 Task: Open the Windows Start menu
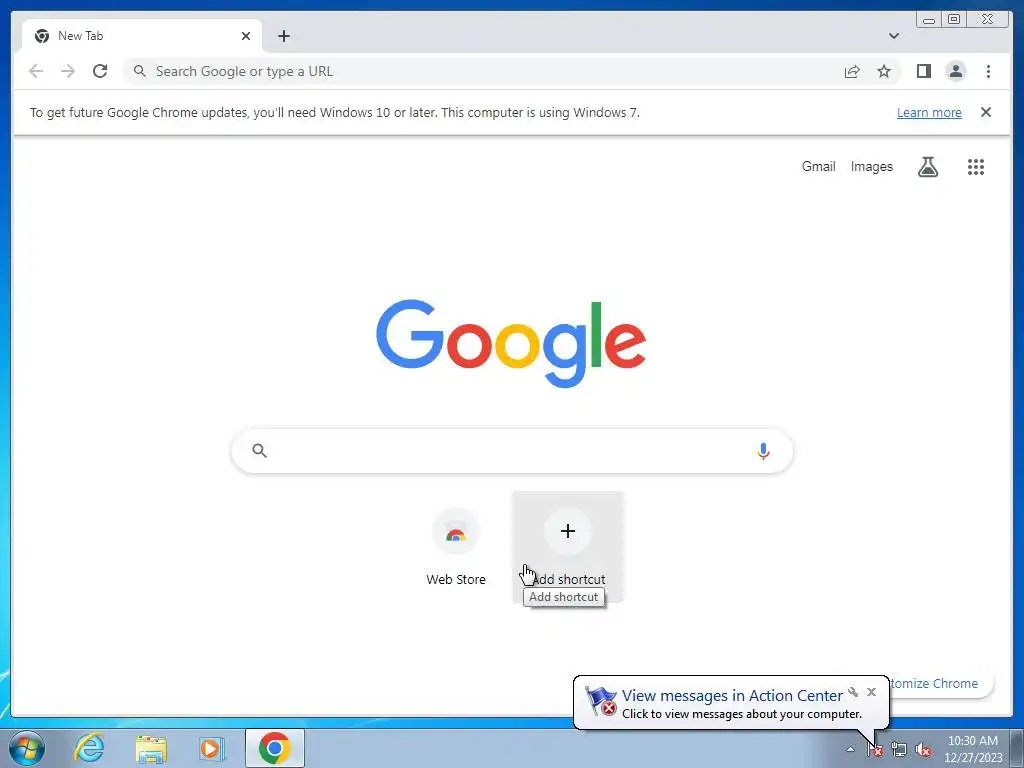pos(27,748)
